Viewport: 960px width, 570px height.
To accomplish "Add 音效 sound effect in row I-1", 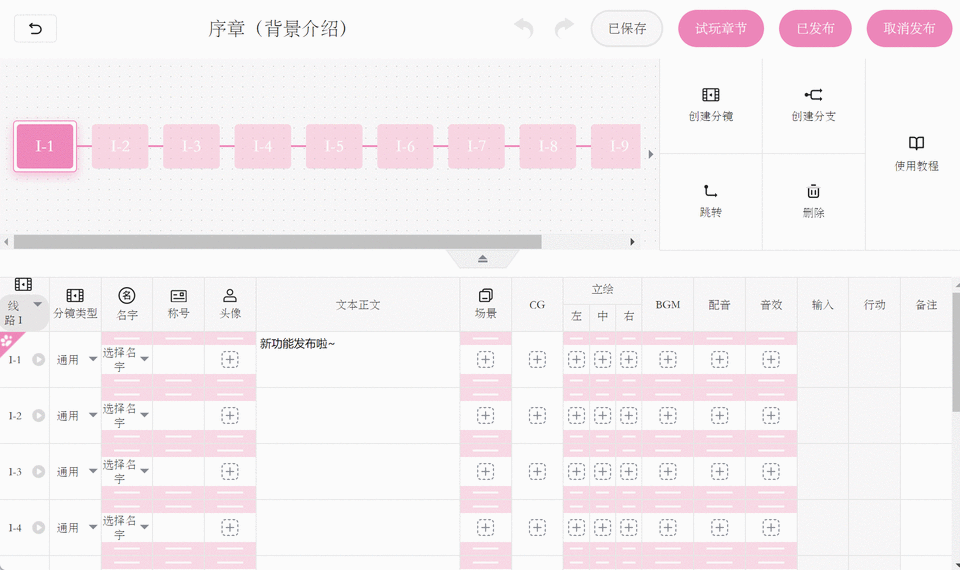I will pos(771,359).
